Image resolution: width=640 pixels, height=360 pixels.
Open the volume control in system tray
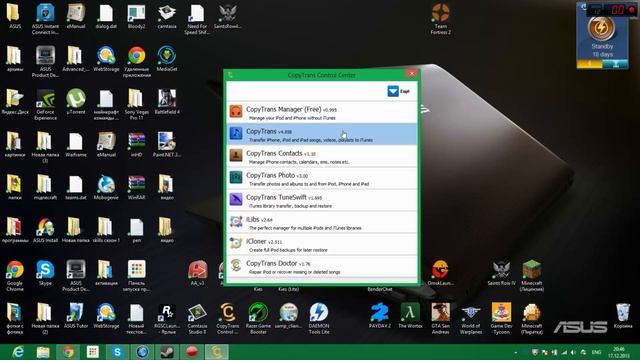pos(573,352)
